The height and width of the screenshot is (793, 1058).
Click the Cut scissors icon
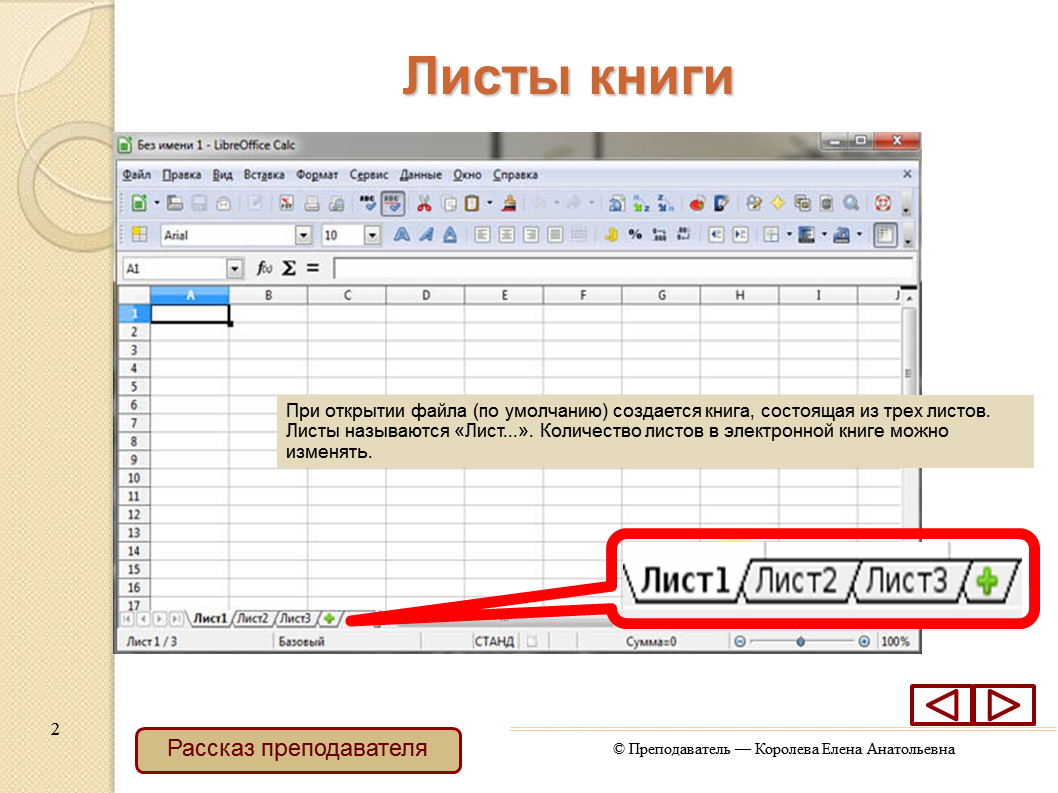click(424, 203)
